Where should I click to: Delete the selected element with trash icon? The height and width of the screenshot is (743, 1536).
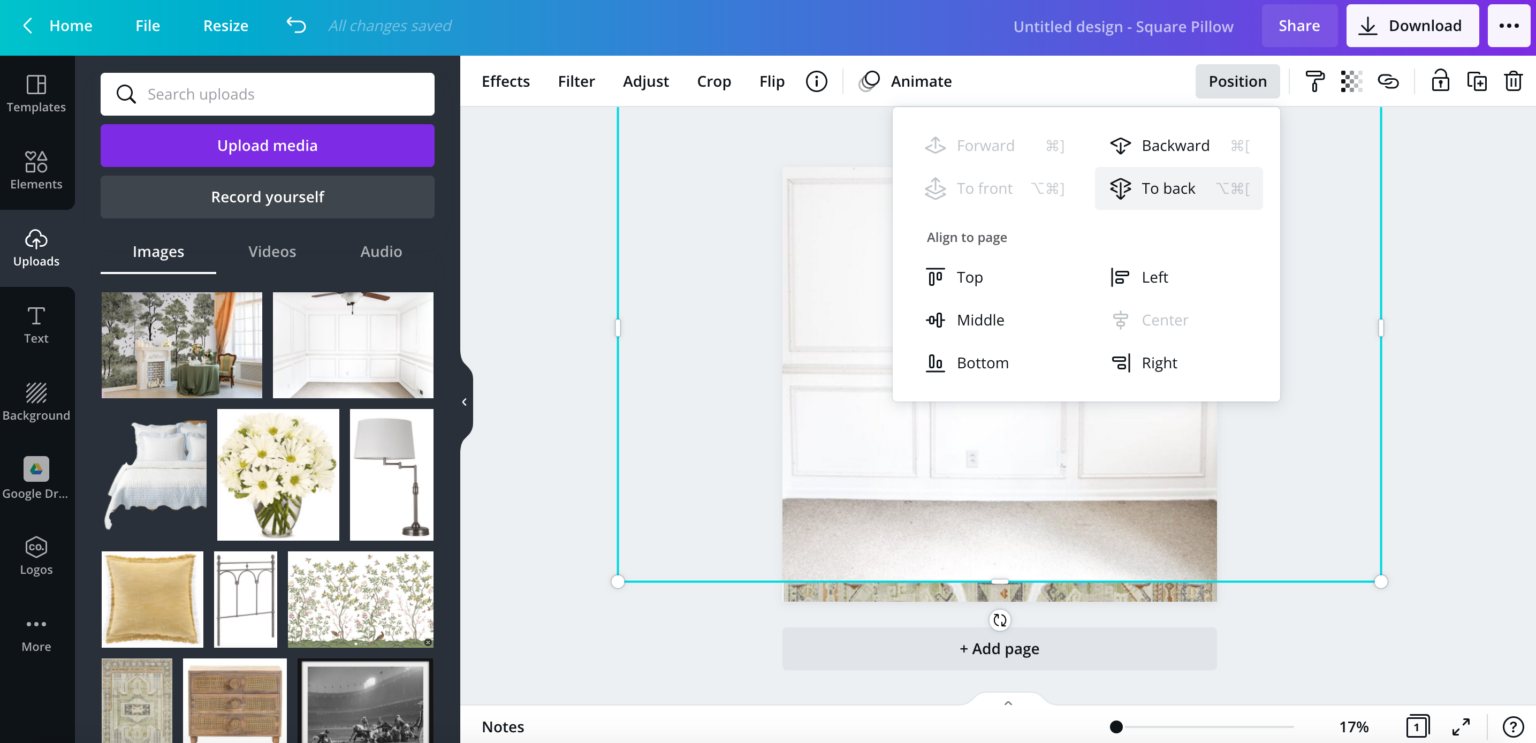[x=1514, y=81]
